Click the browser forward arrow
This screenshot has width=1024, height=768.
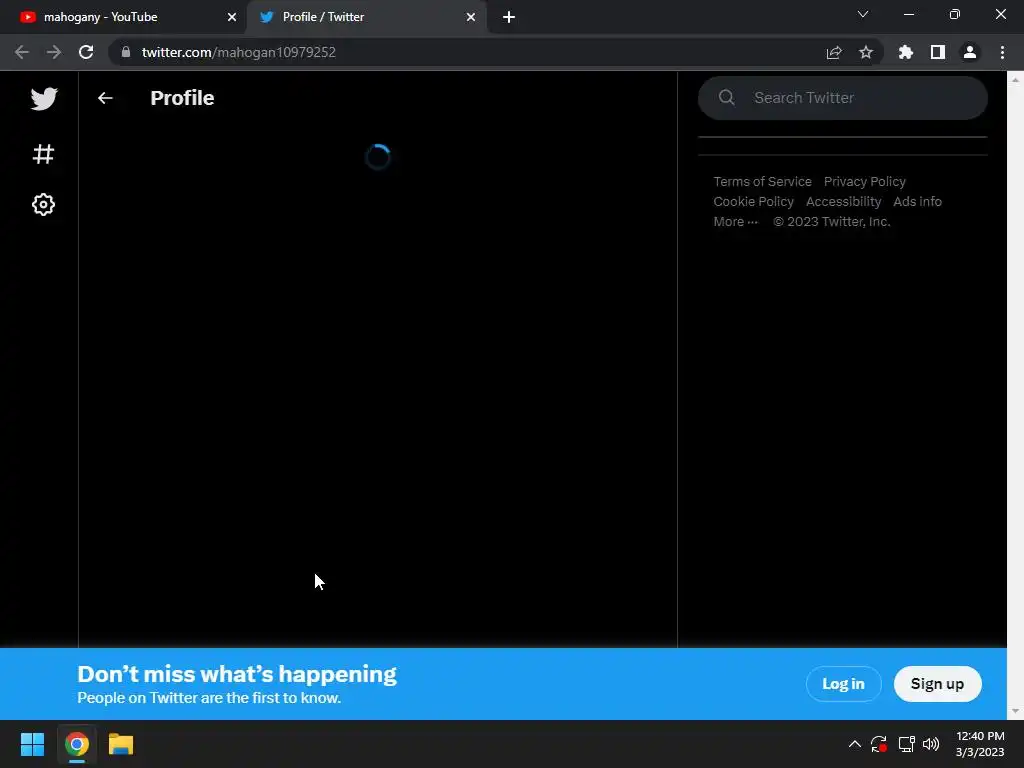click(54, 52)
